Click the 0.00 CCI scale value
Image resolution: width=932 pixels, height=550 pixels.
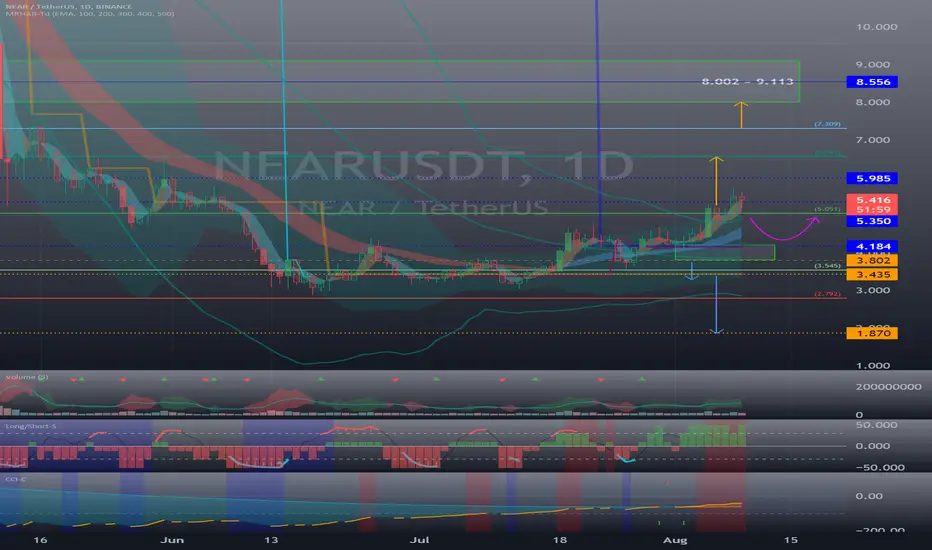coord(869,496)
